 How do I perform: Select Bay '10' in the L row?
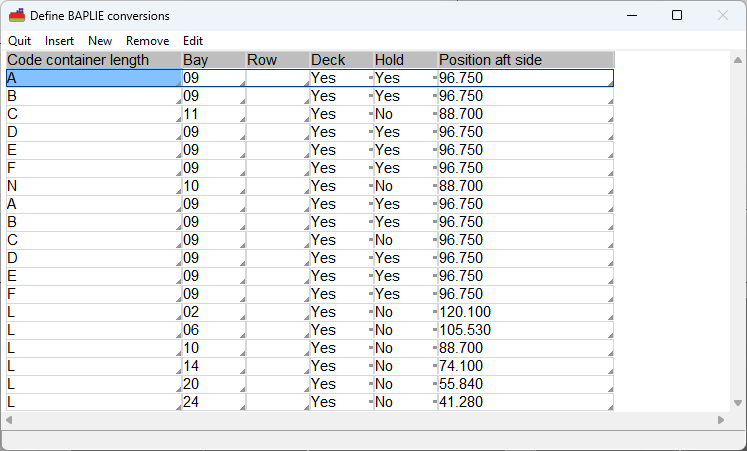pyautogui.click(x=214, y=348)
